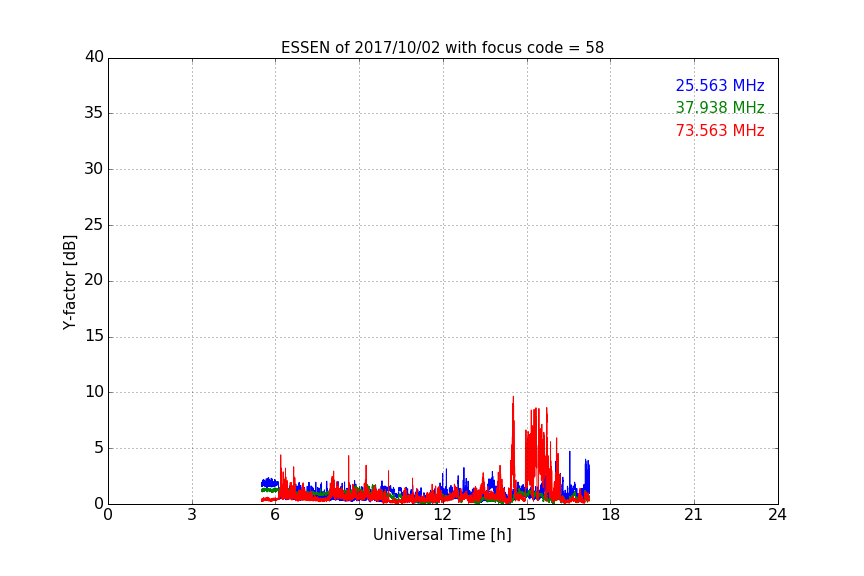The image size is (864, 576).
Task: Click the x-axis tick label 24
Action: (x=777, y=515)
